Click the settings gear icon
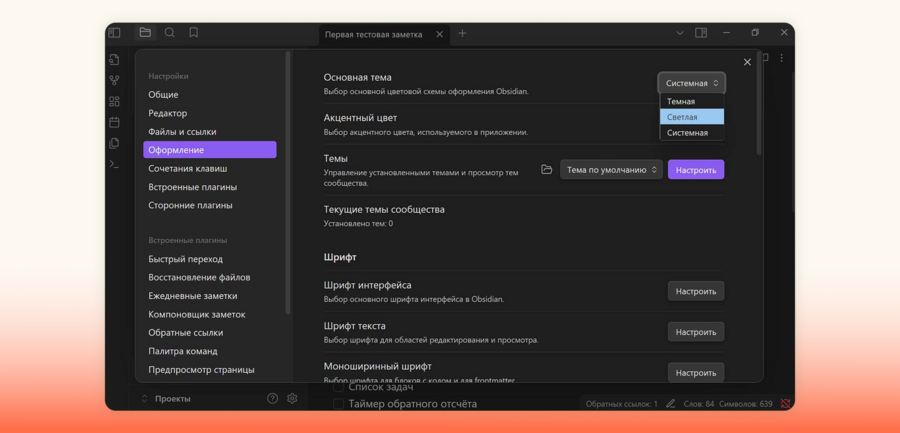The width and height of the screenshot is (900, 433). click(x=292, y=399)
